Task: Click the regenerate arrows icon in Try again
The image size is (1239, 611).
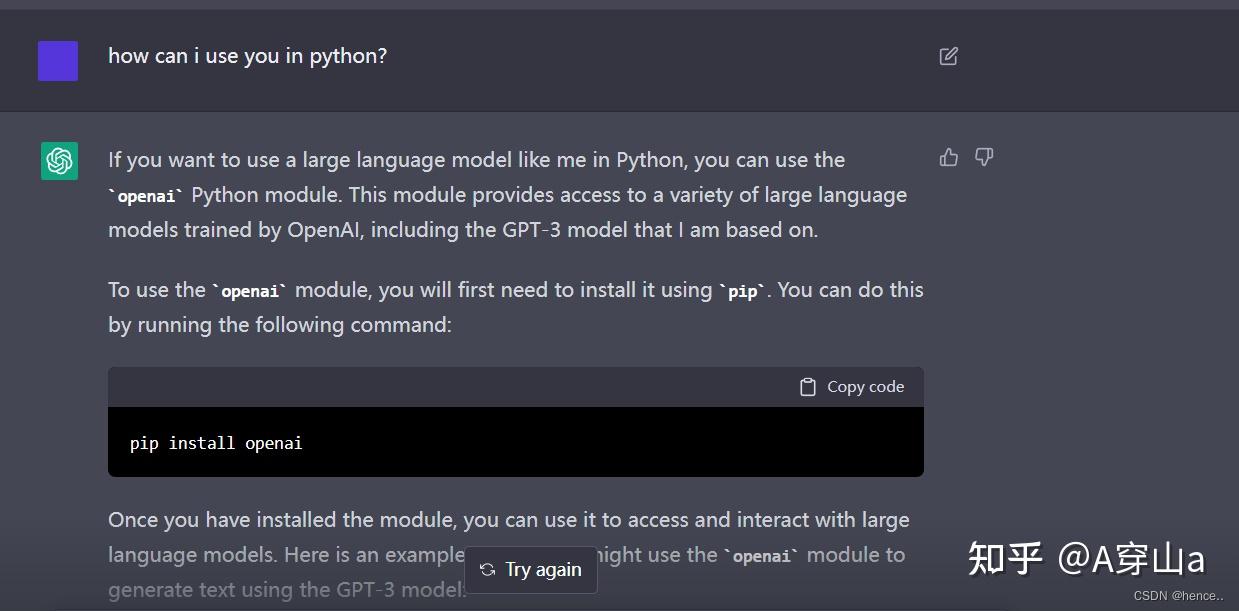Action: click(487, 570)
